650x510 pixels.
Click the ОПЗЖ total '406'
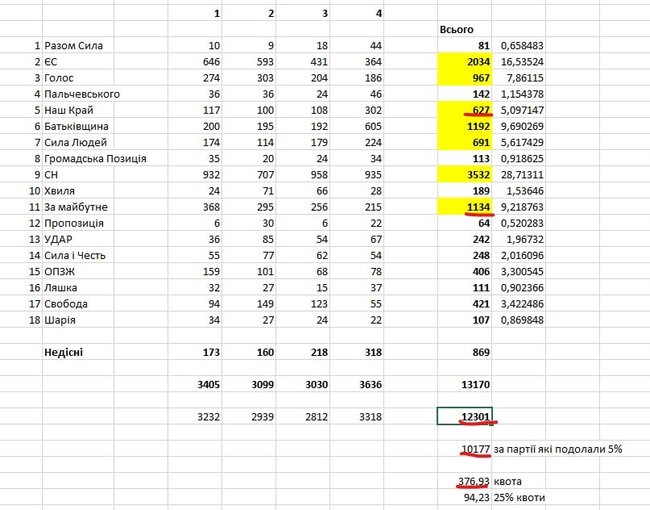481,272
